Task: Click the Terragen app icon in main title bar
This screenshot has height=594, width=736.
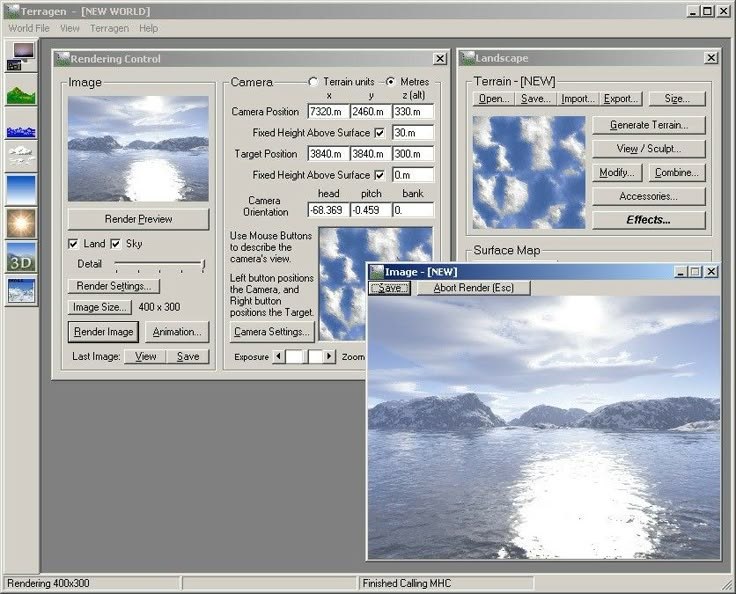Action: (x=11, y=11)
